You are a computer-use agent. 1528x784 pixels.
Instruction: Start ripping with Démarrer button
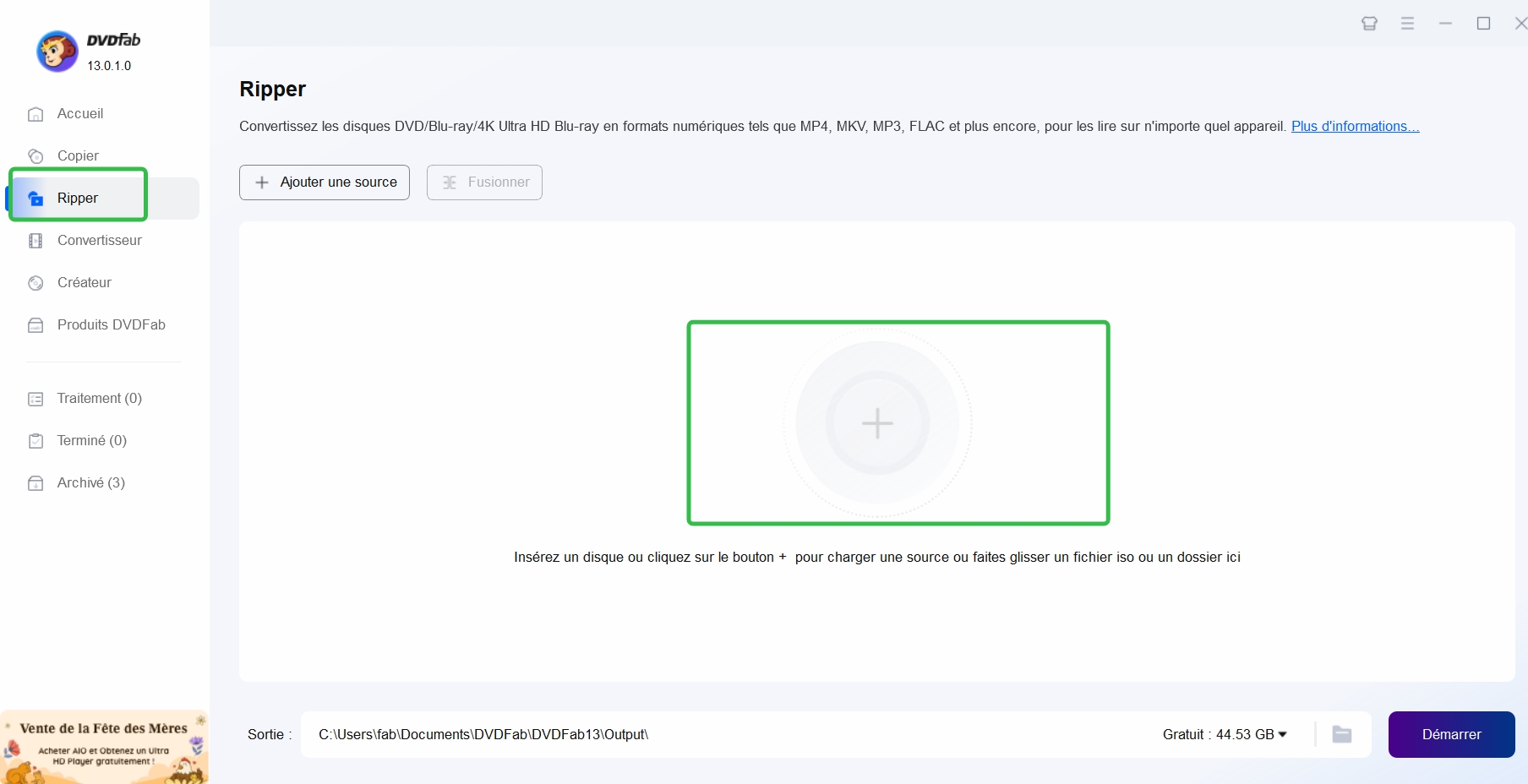(1451, 734)
